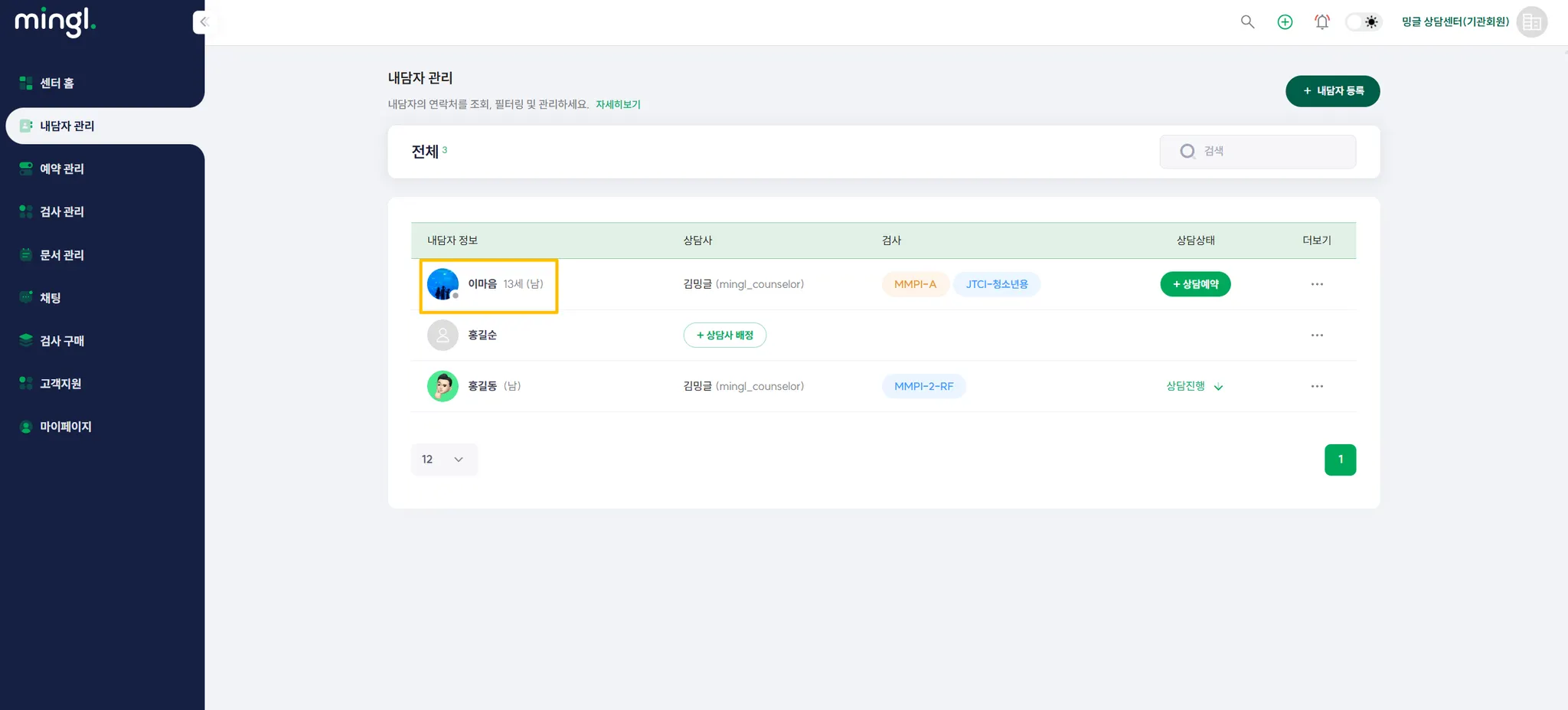Click 홍길동's counselor 김밍글 (mingl_counselor)
Image resolution: width=1568 pixels, height=710 pixels.
click(x=743, y=386)
